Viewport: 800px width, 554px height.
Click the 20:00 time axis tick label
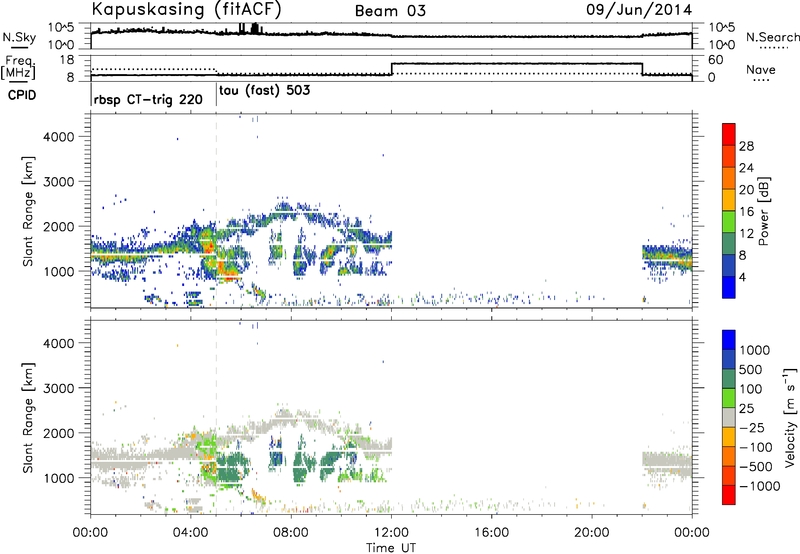click(x=592, y=533)
